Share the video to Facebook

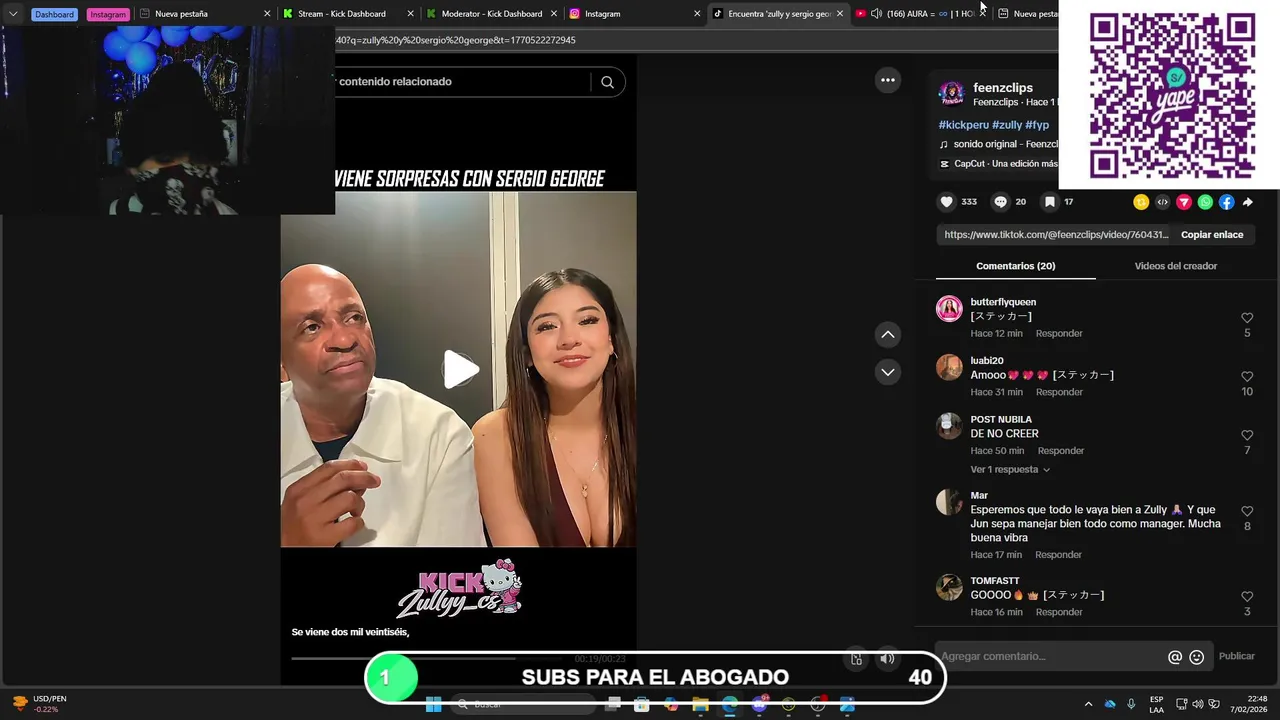click(1226, 202)
